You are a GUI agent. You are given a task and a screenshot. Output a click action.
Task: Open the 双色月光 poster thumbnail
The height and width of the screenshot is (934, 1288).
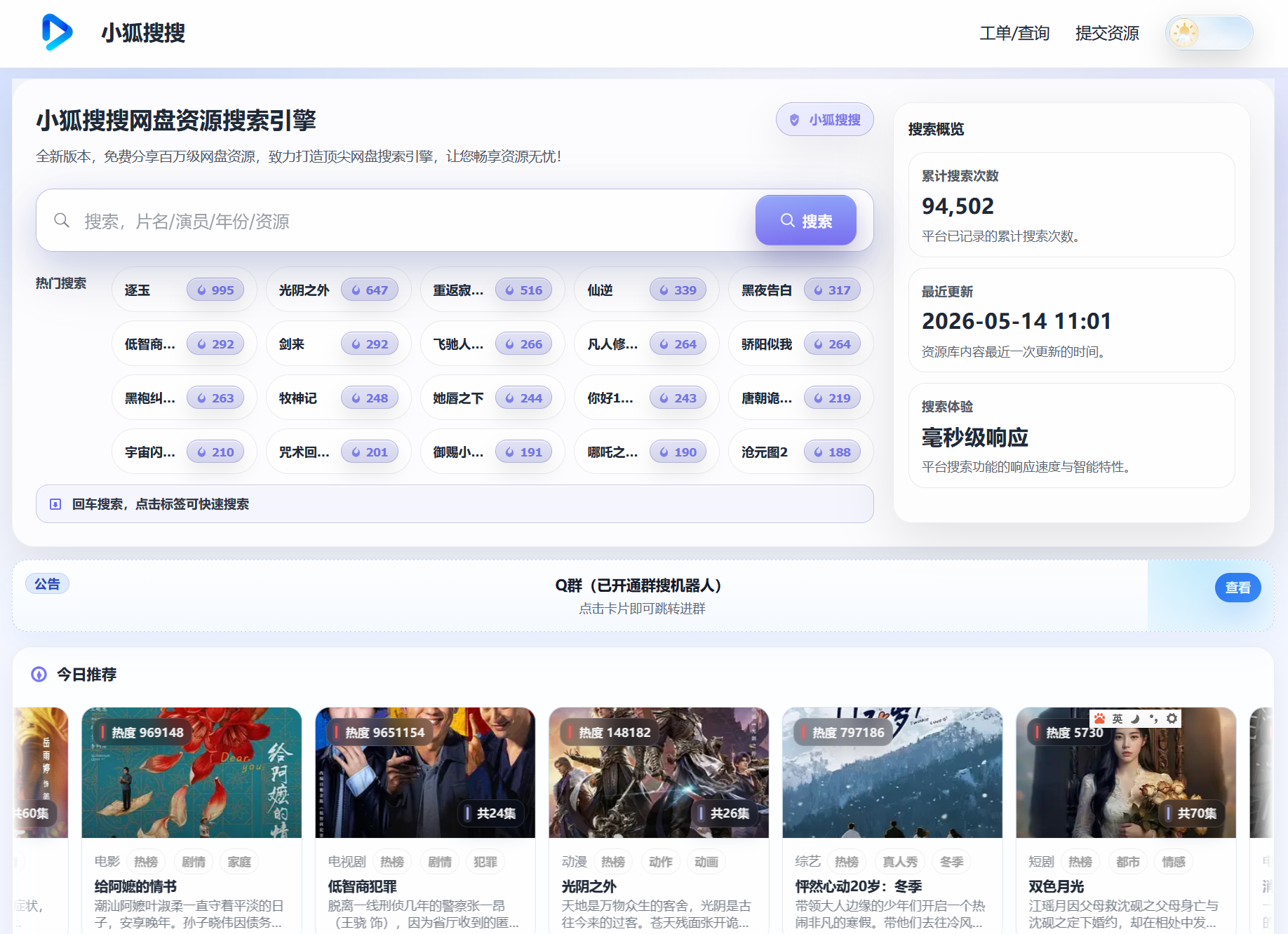(x=1126, y=773)
